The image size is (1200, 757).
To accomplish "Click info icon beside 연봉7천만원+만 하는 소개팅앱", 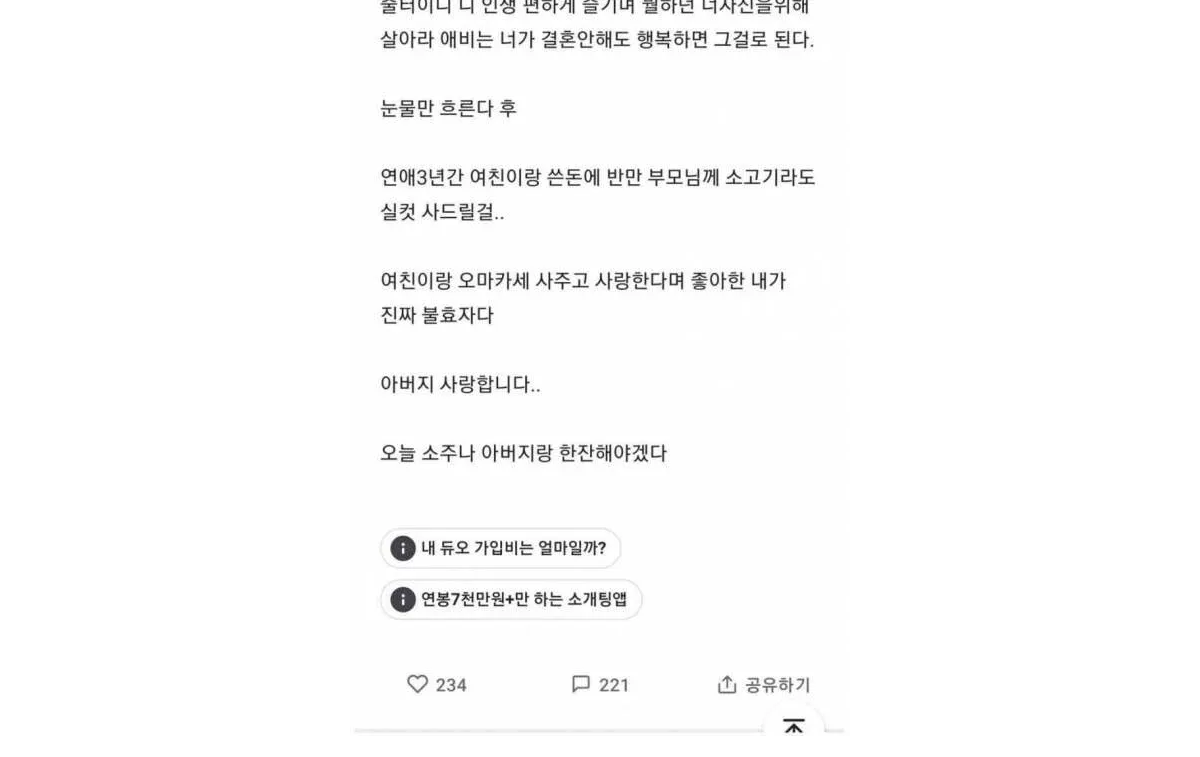I will coord(402,600).
